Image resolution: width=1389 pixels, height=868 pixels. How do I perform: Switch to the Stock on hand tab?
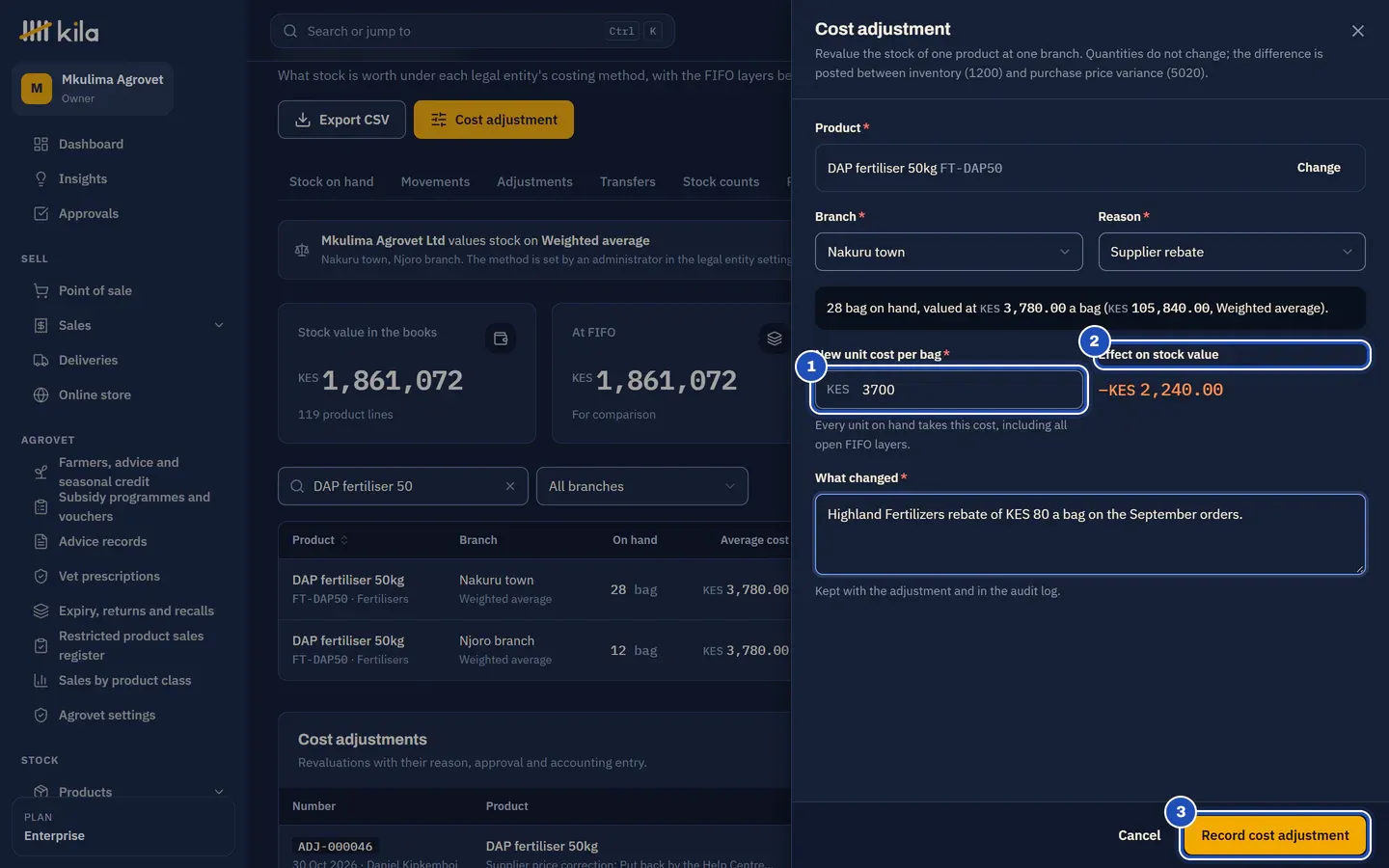pos(332,181)
